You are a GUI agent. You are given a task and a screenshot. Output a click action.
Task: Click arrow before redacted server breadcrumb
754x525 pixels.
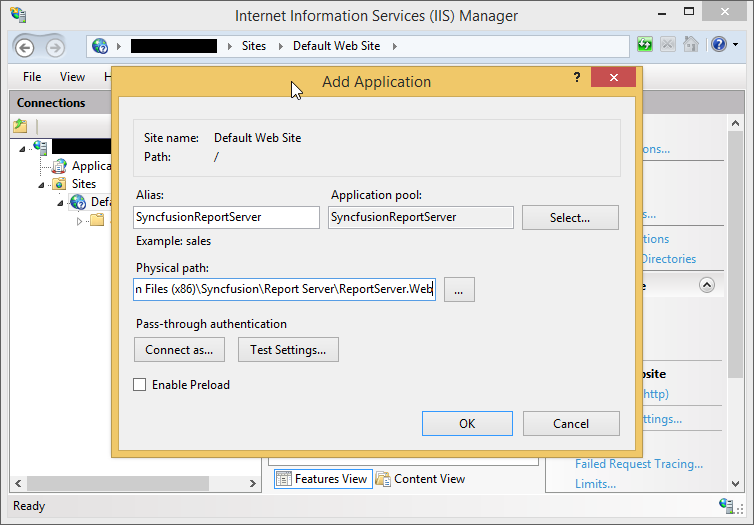[x=119, y=47]
